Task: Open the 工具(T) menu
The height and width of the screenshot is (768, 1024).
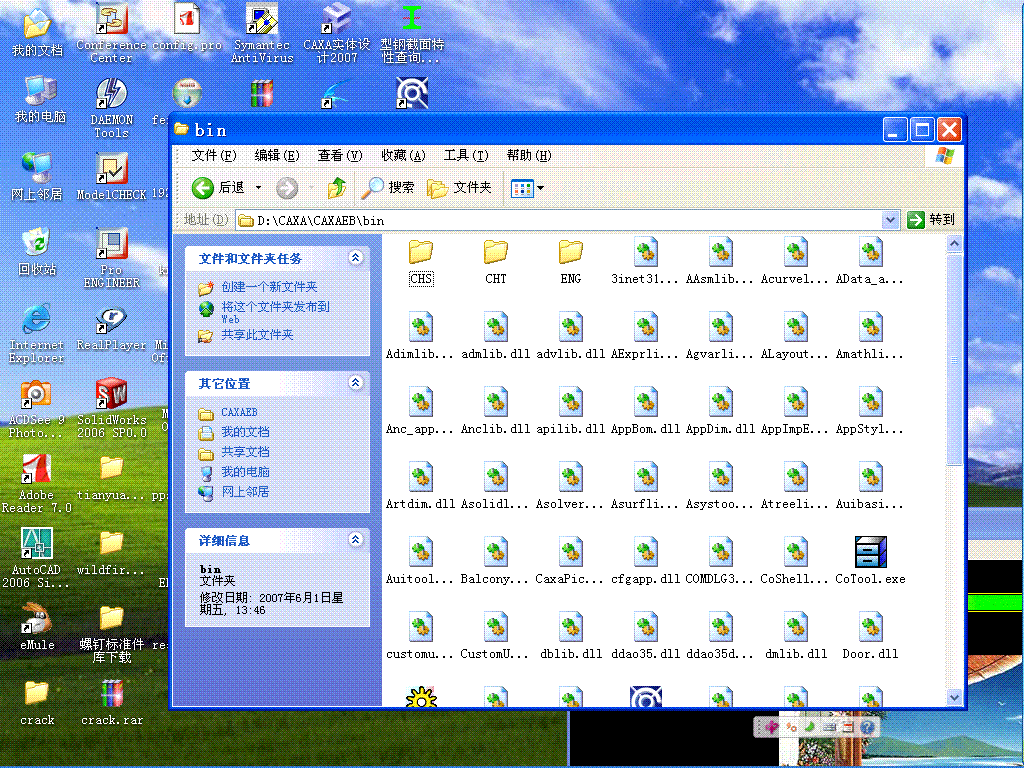Action: (x=466, y=155)
